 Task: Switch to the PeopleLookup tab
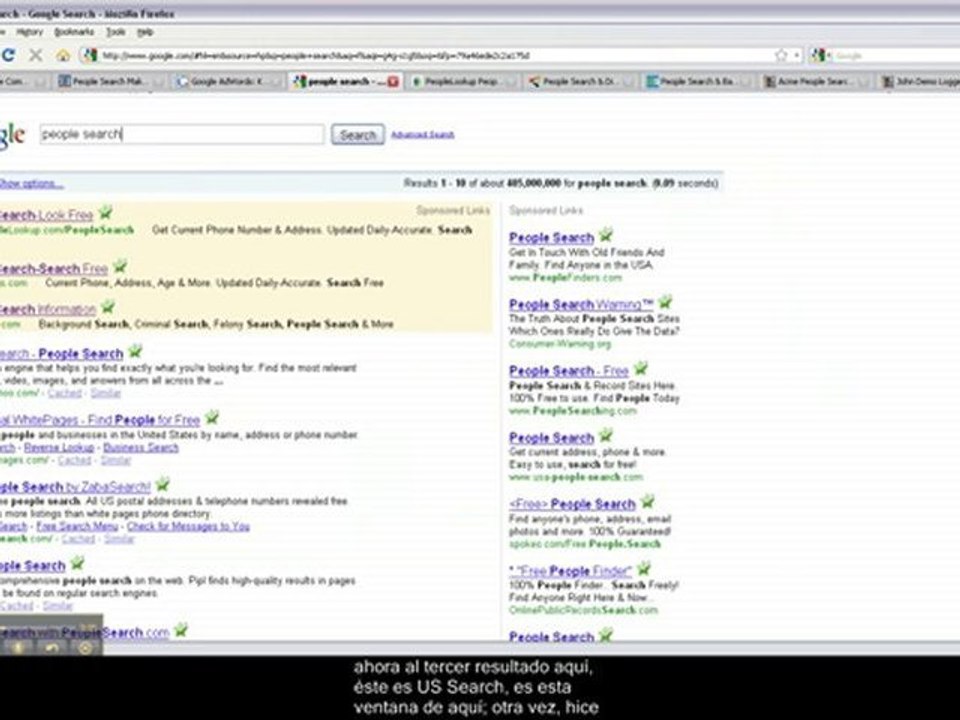[x=463, y=81]
